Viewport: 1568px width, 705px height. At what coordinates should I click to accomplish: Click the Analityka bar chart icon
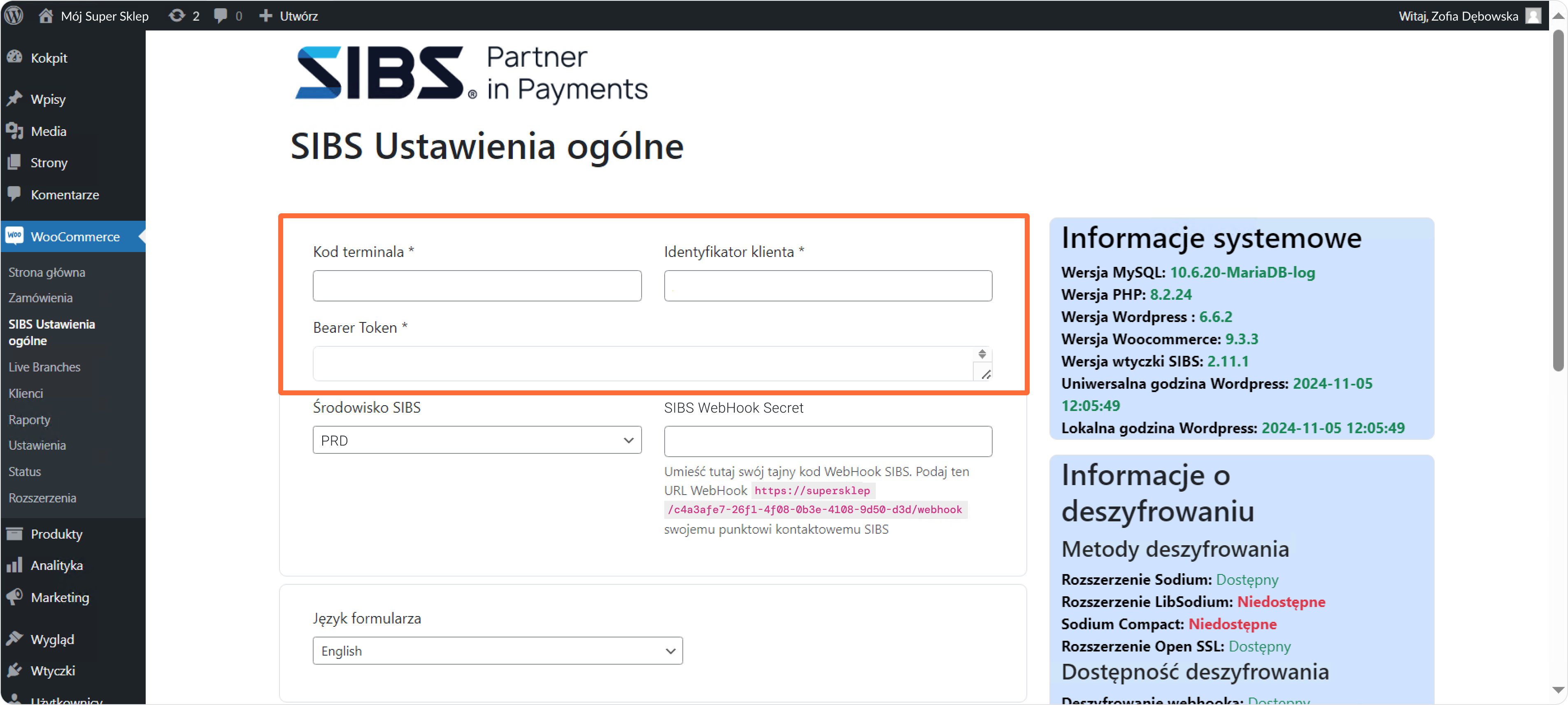coord(14,565)
